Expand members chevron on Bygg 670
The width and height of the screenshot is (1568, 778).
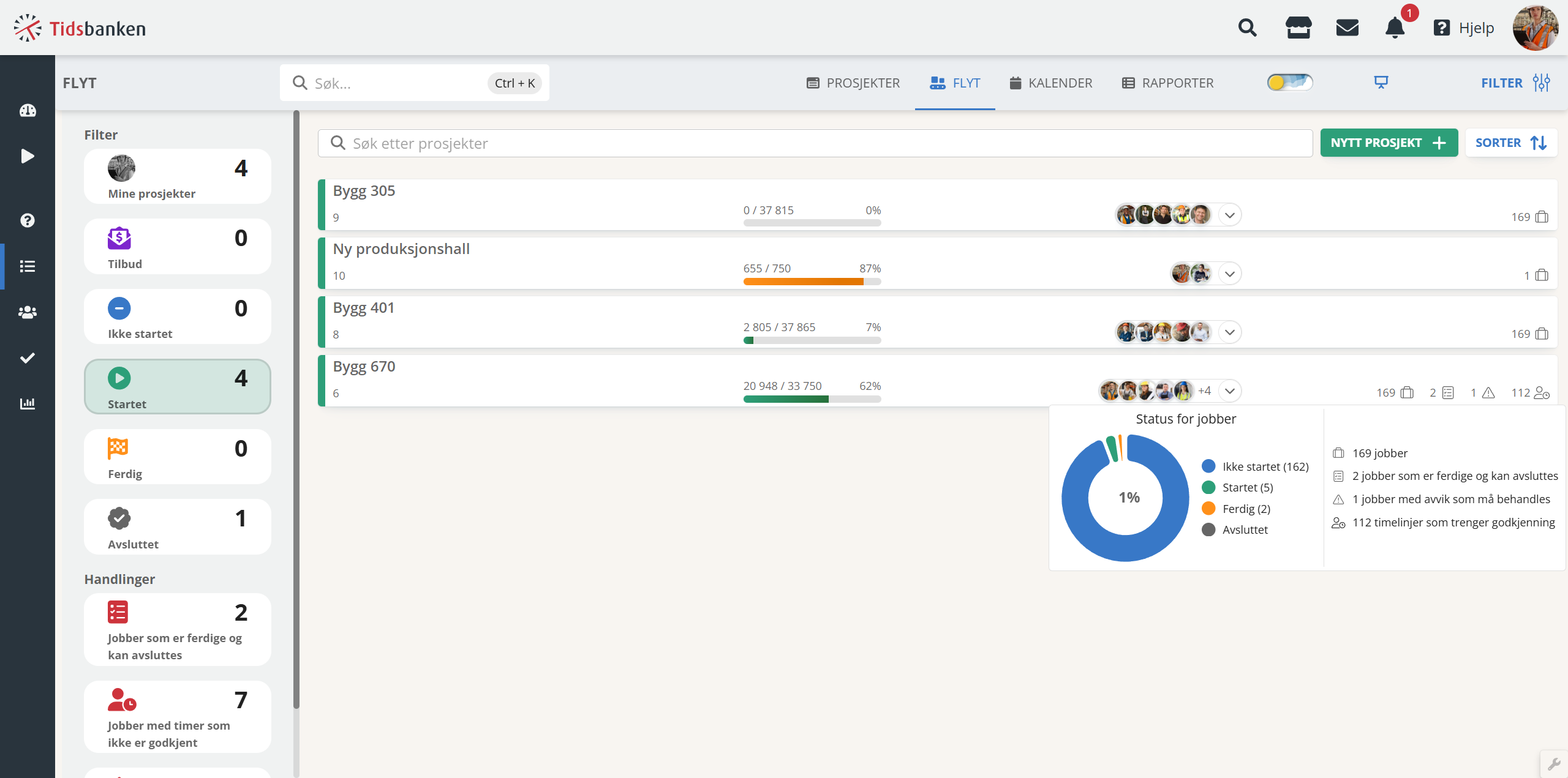tap(1229, 391)
